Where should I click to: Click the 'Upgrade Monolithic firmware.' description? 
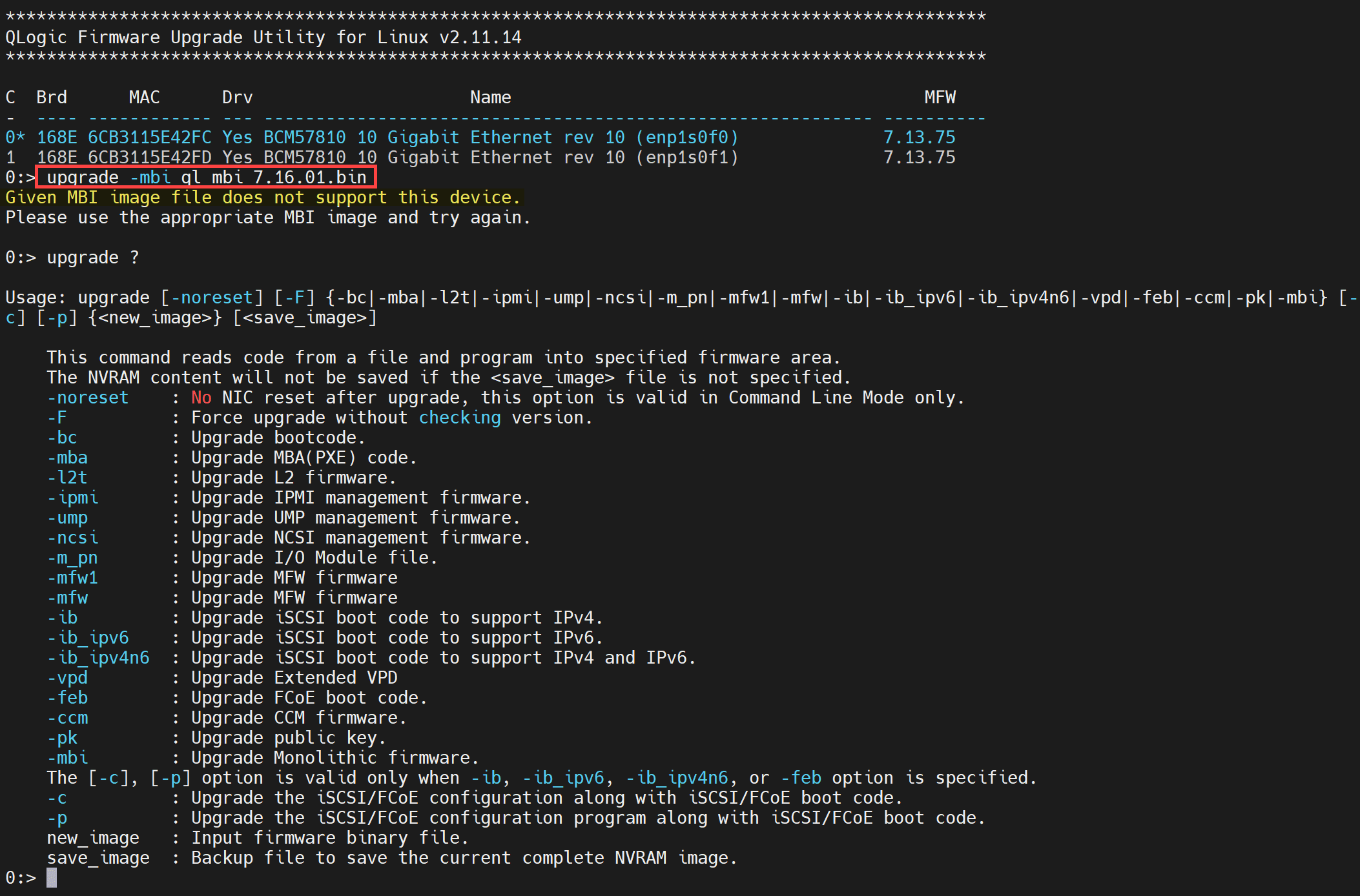coord(335,758)
